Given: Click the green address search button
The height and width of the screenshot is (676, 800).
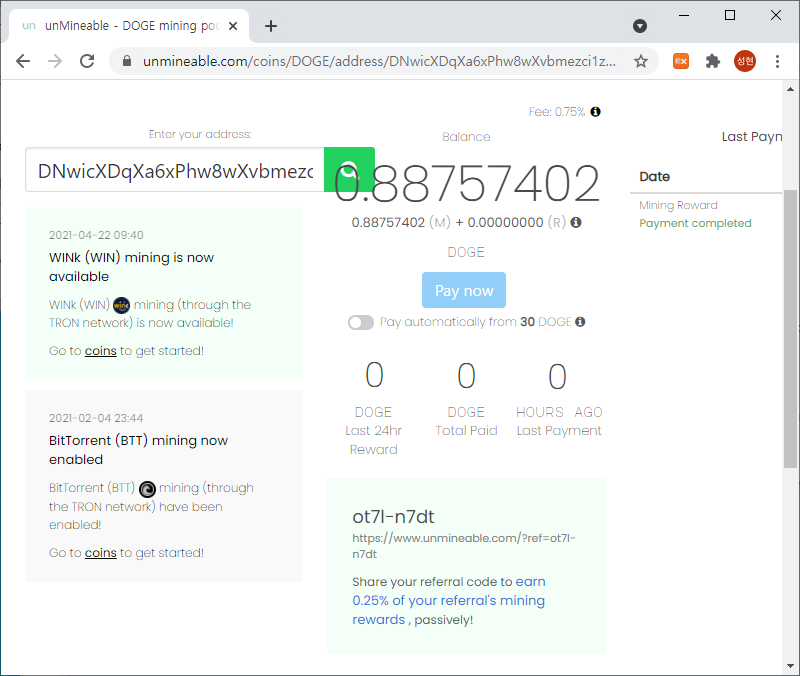Looking at the screenshot, I should pos(349,169).
